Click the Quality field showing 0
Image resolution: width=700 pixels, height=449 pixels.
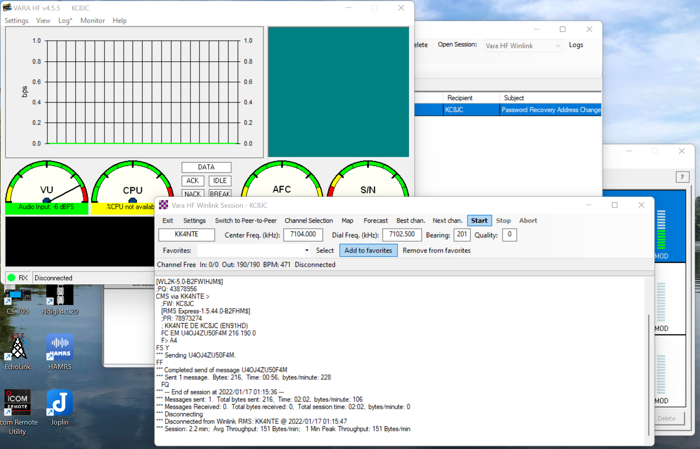pyautogui.click(x=509, y=235)
